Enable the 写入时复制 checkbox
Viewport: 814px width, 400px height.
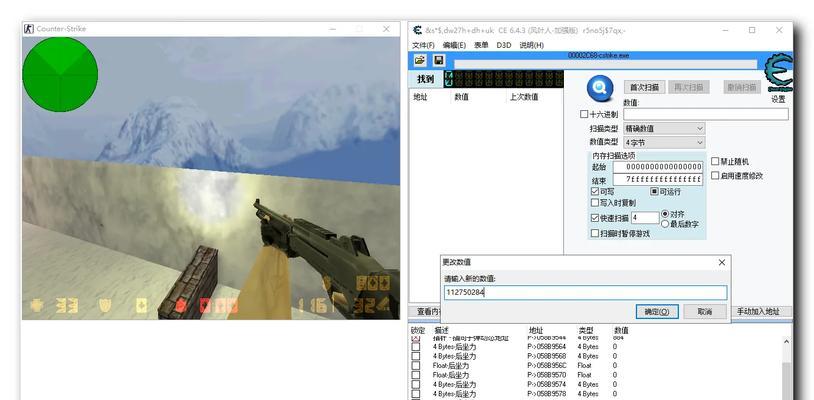(x=595, y=203)
